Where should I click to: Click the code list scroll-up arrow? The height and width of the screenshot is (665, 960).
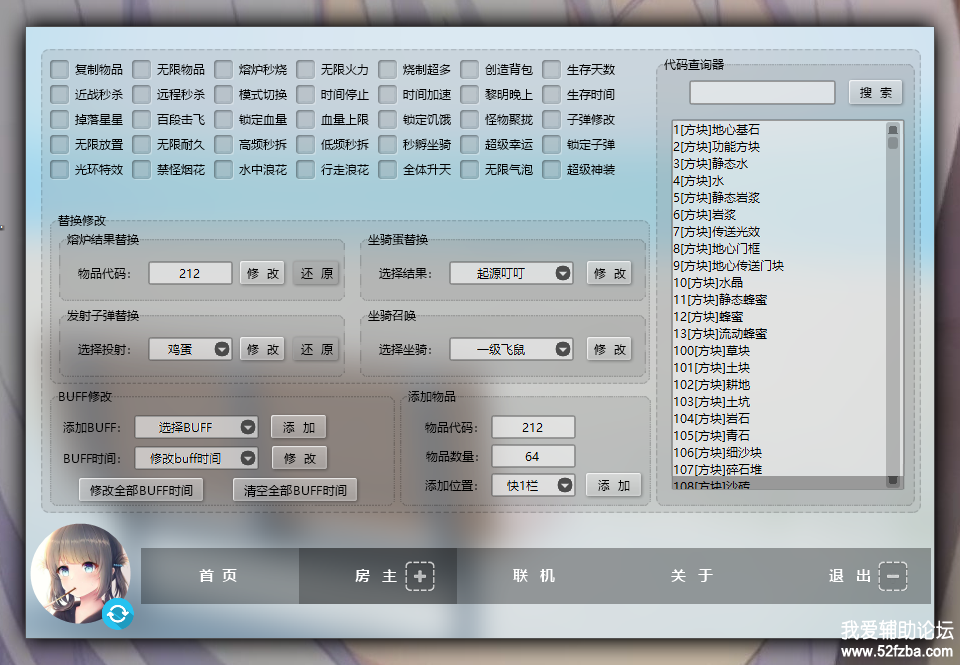point(893,129)
